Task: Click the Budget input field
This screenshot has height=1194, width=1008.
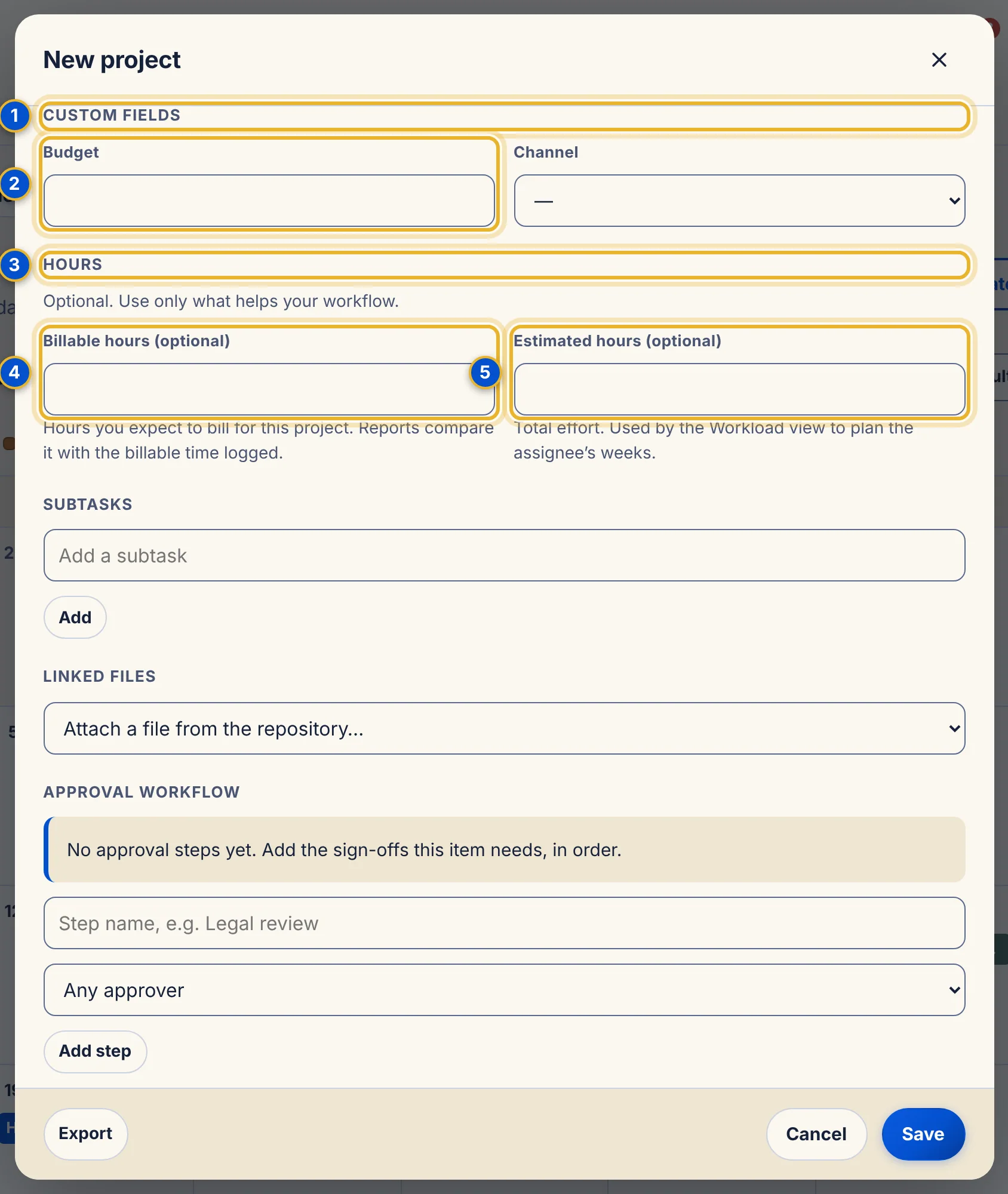Action: tap(269, 201)
